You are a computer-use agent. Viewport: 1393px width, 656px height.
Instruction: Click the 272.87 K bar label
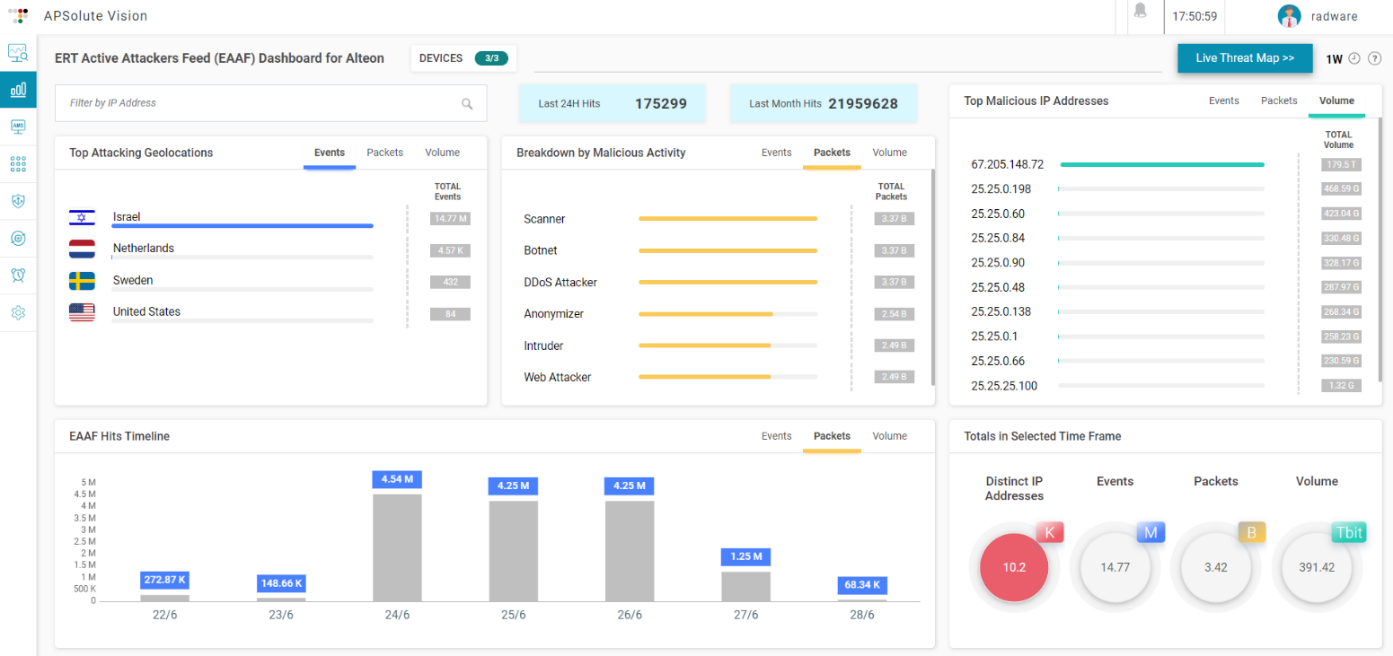point(165,580)
